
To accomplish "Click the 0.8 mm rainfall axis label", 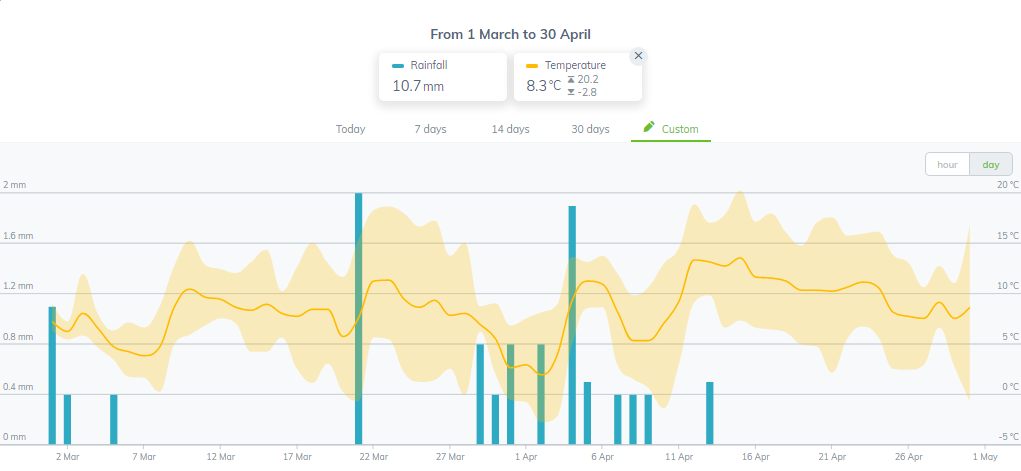I will (18, 337).
